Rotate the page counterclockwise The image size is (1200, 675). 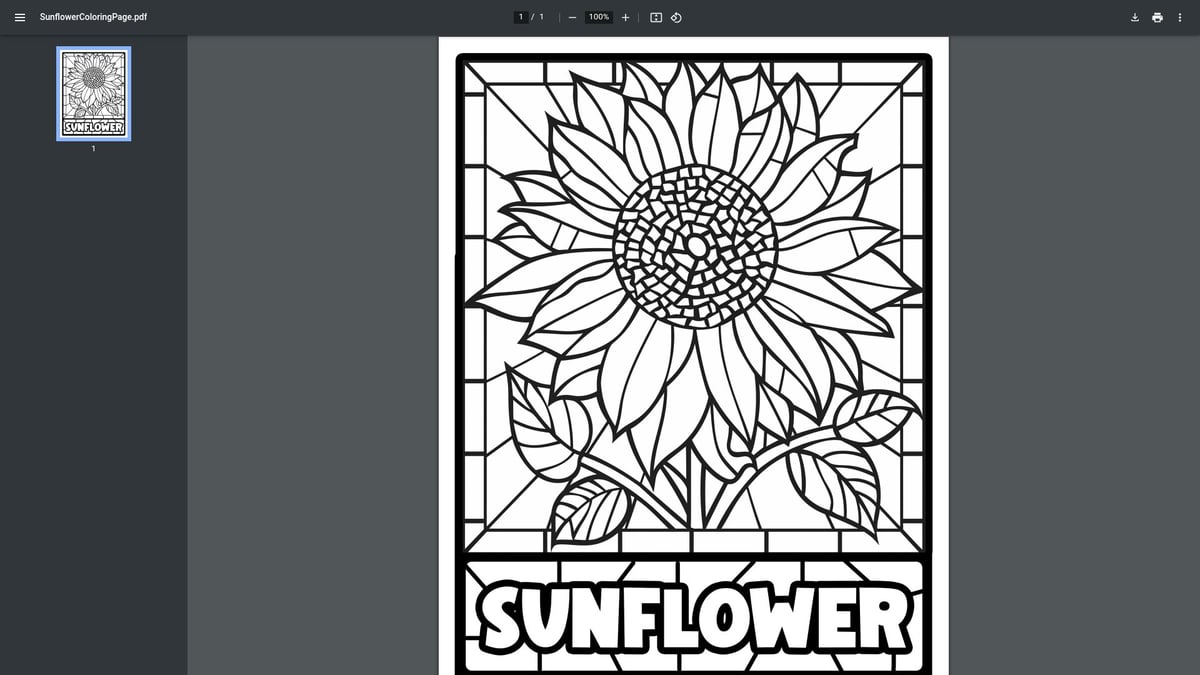click(676, 17)
